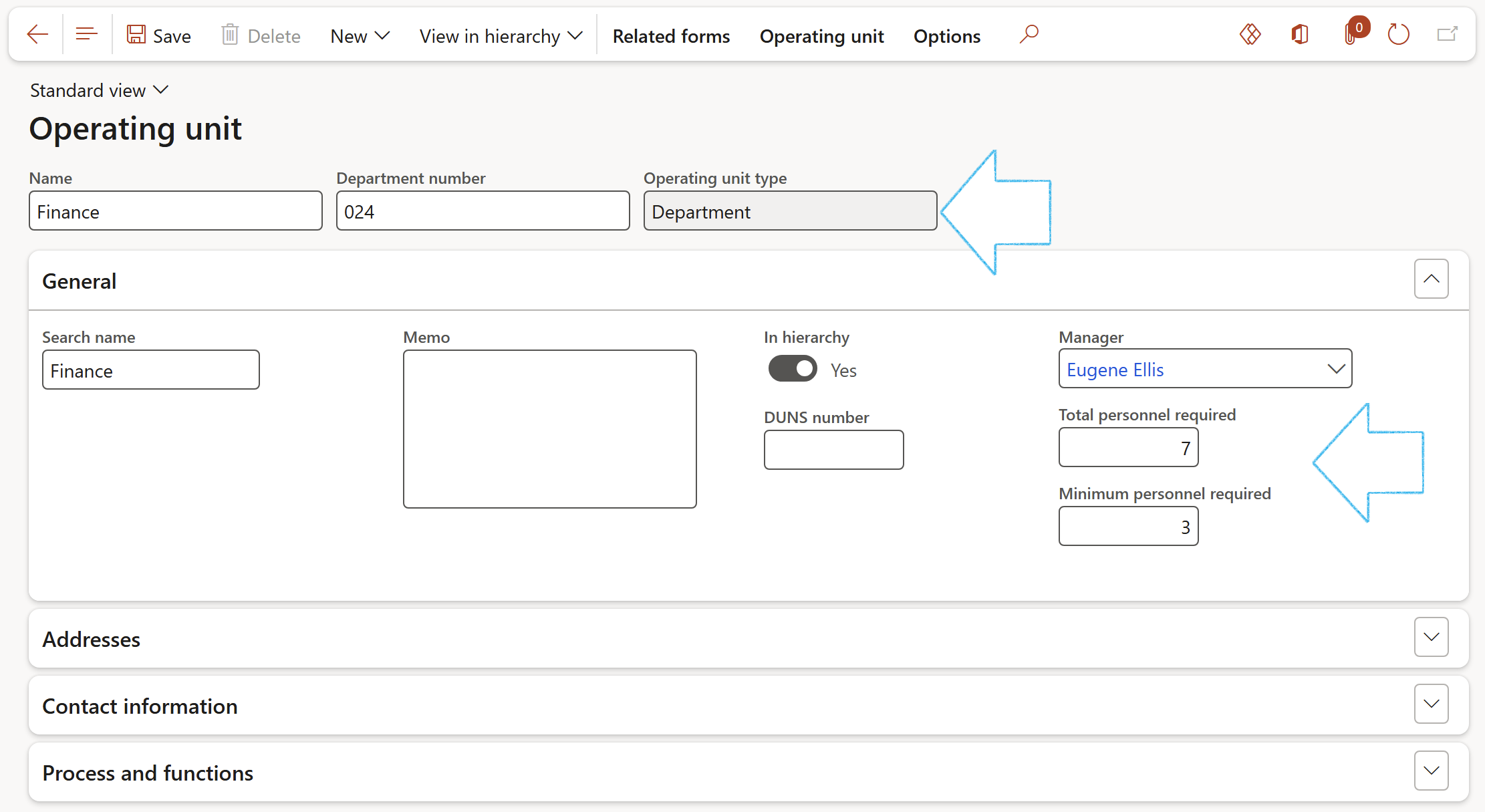Click the Delete button
Image resolution: width=1485 pixels, height=812 pixels.
(261, 35)
